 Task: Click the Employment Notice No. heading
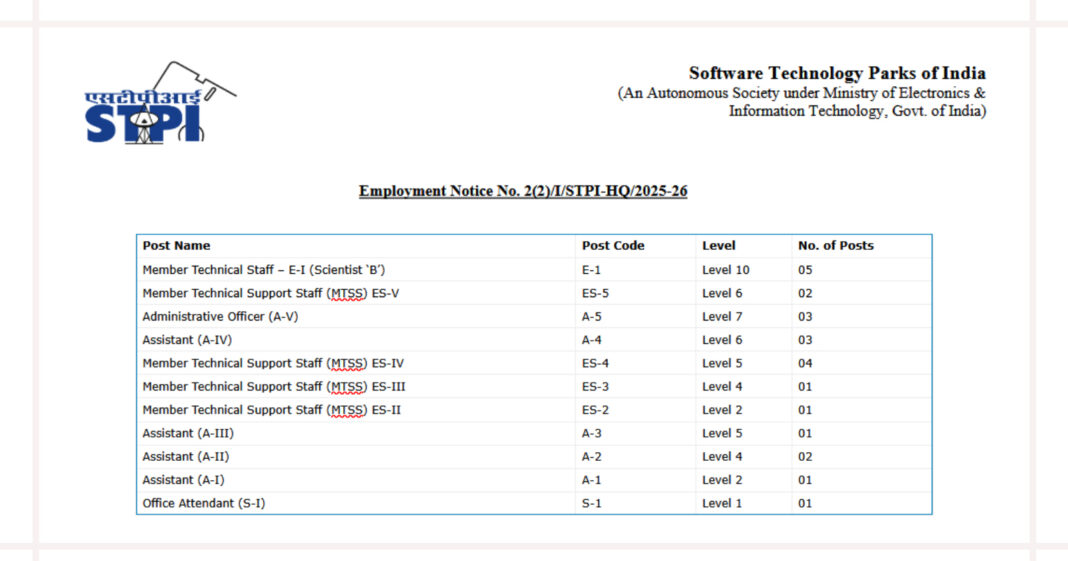(522, 191)
